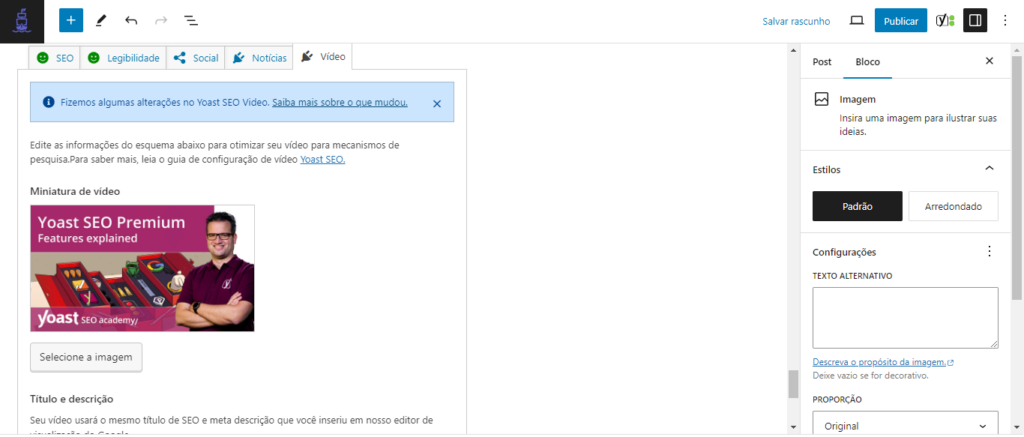Switch to the Social tab
The width and height of the screenshot is (1024, 437).
[x=196, y=57]
